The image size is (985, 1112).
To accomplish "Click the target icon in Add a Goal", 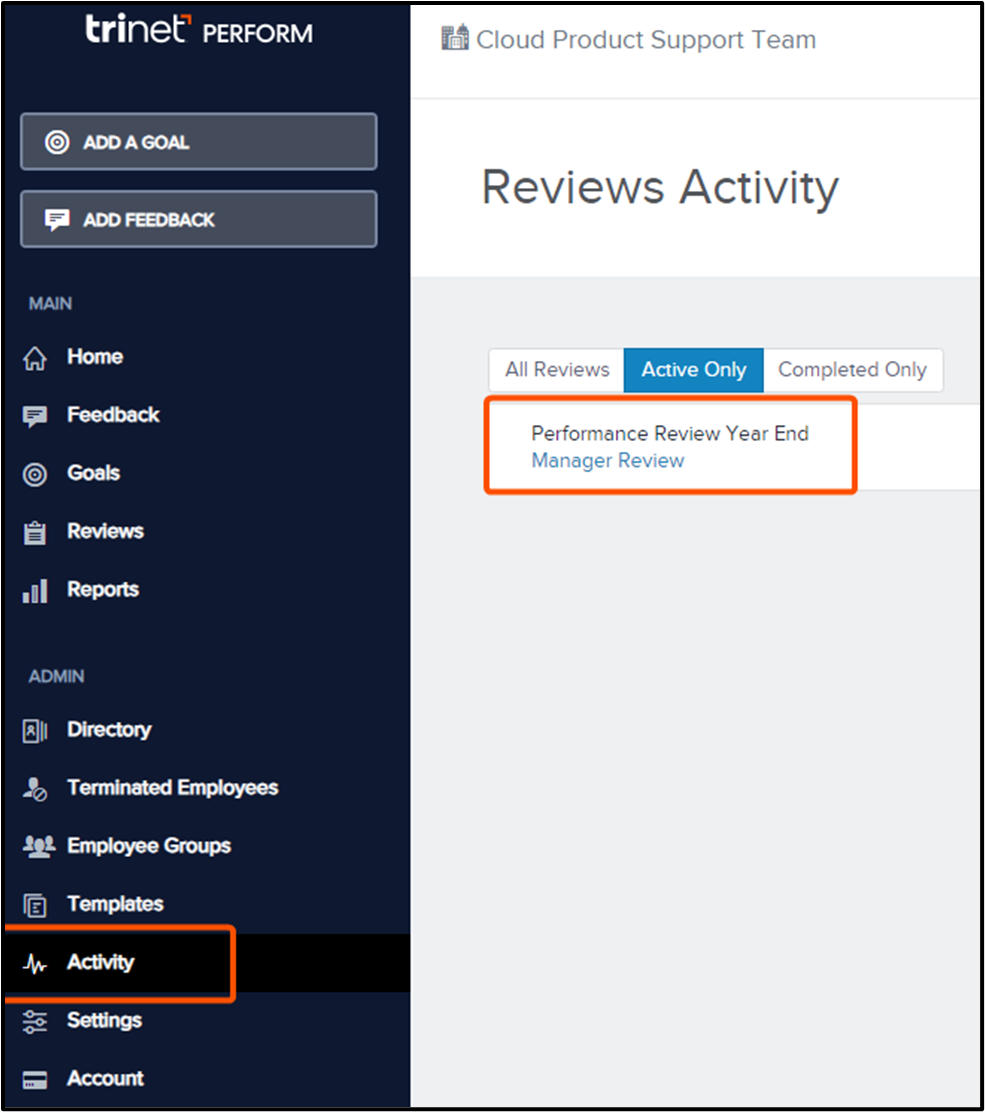I will tap(57, 142).
